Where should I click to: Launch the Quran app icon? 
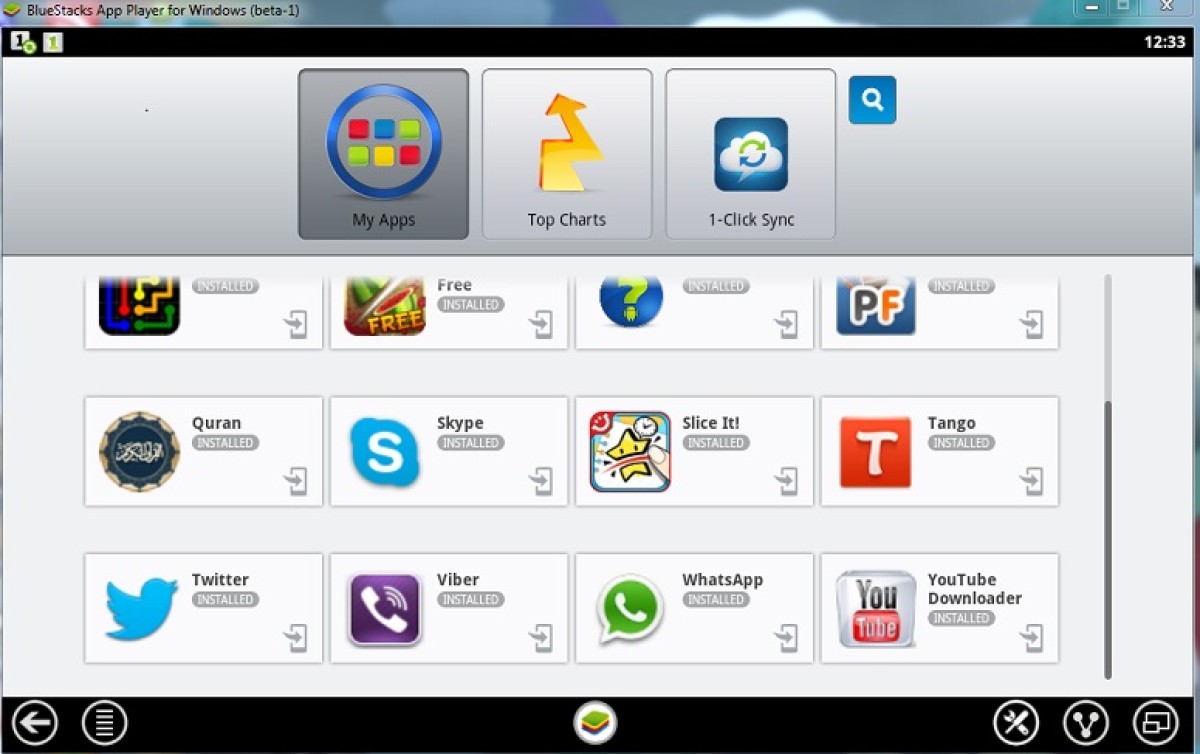tap(140, 452)
